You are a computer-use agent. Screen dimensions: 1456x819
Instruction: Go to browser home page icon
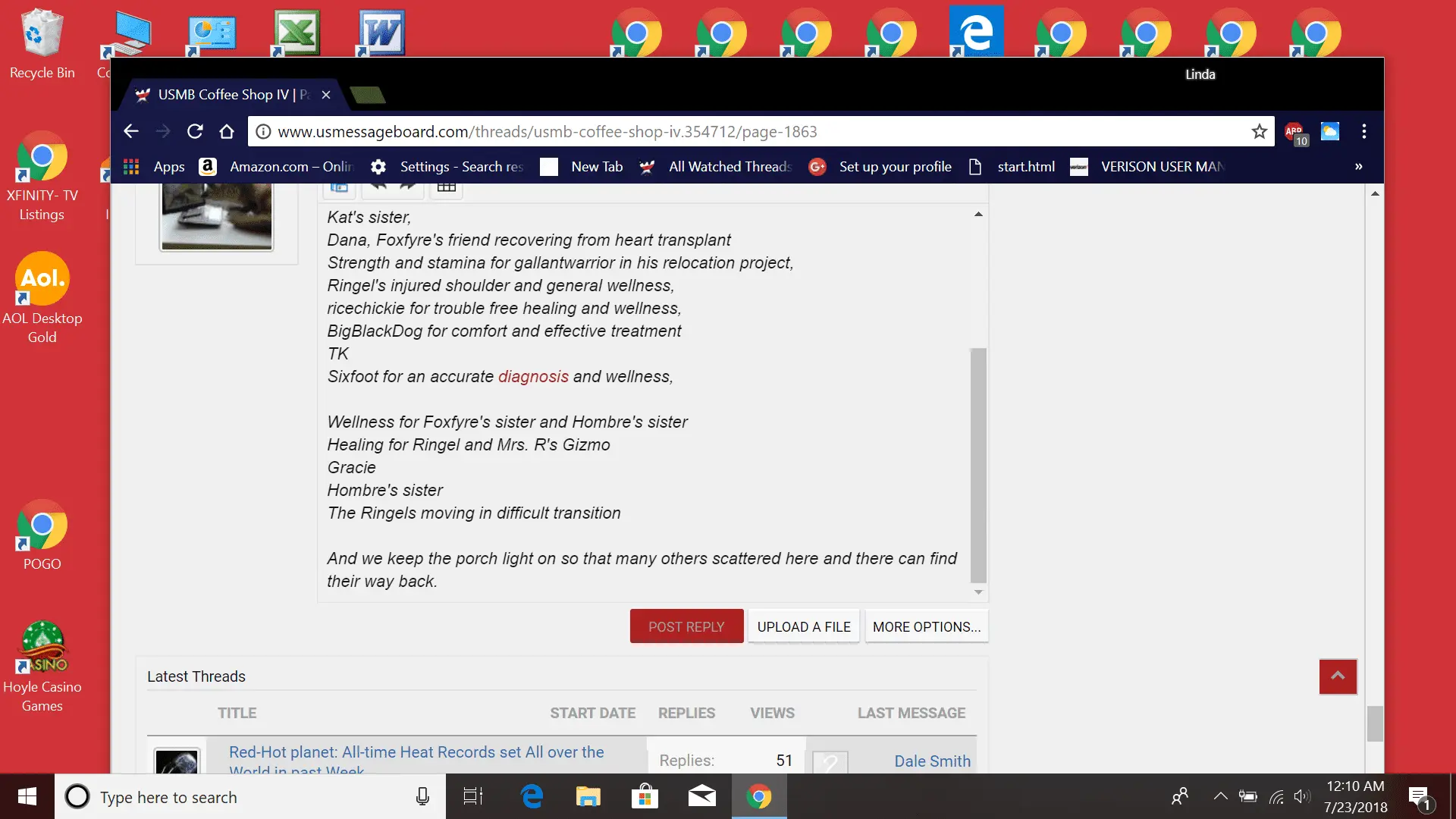pos(227,131)
